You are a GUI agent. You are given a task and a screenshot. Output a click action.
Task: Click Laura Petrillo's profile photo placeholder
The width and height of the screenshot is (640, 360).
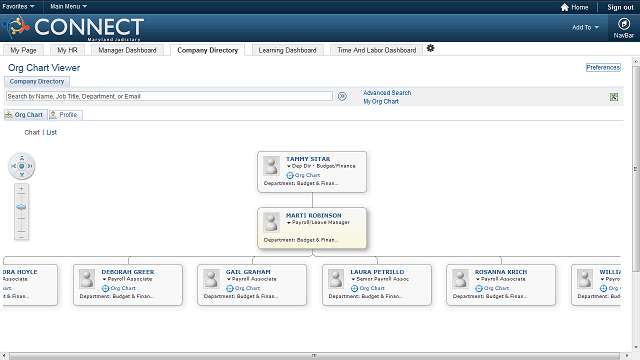point(336,279)
